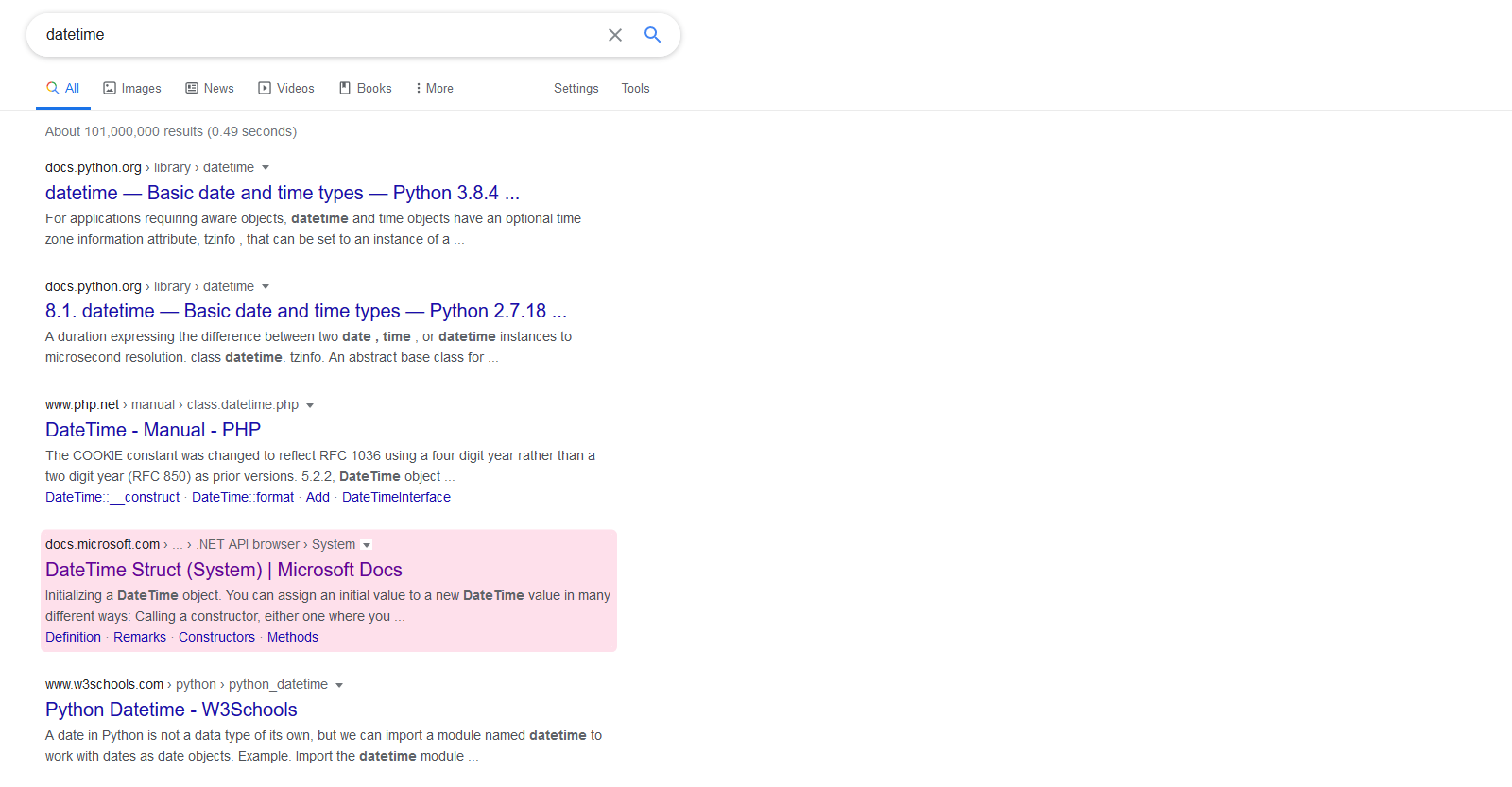Image resolution: width=1512 pixels, height=787 pixels.
Task: Open the 8.1 datetime Python 2.7.18 result
Action: pyautogui.click(x=306, y=311)
